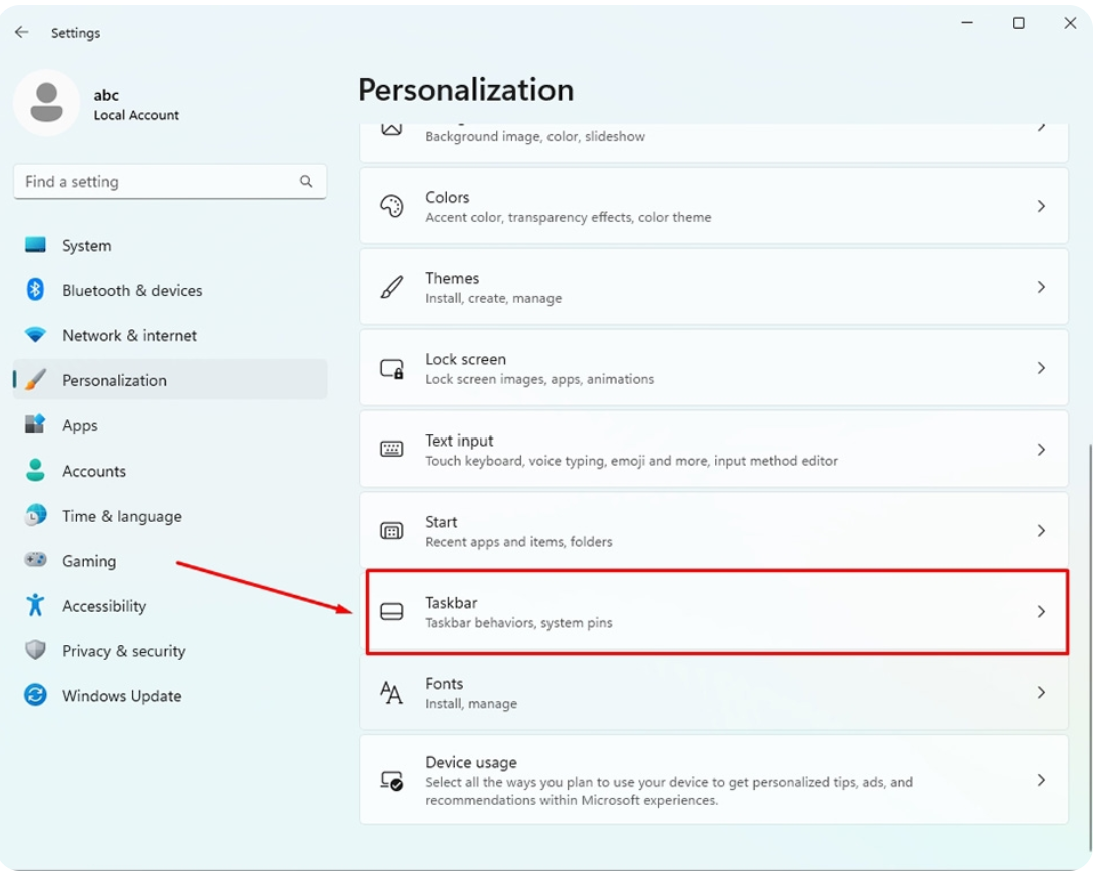Click the Lock screen icon

coord(392,368)
